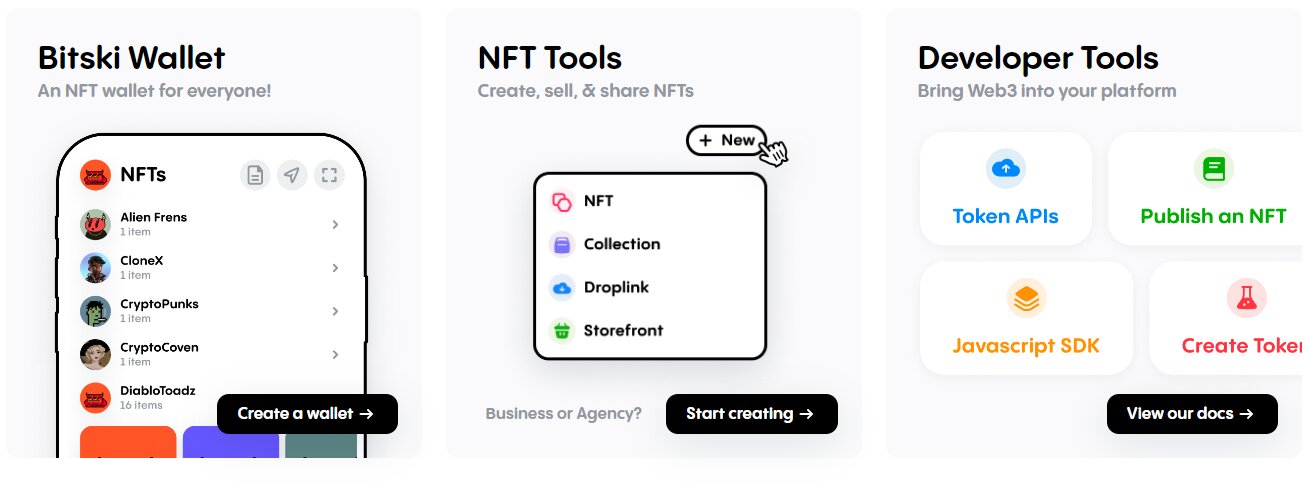The height and width of the screenshot is (484, 1307).
Task: Click the Droplink cloud icon
Action: [561, 287]
